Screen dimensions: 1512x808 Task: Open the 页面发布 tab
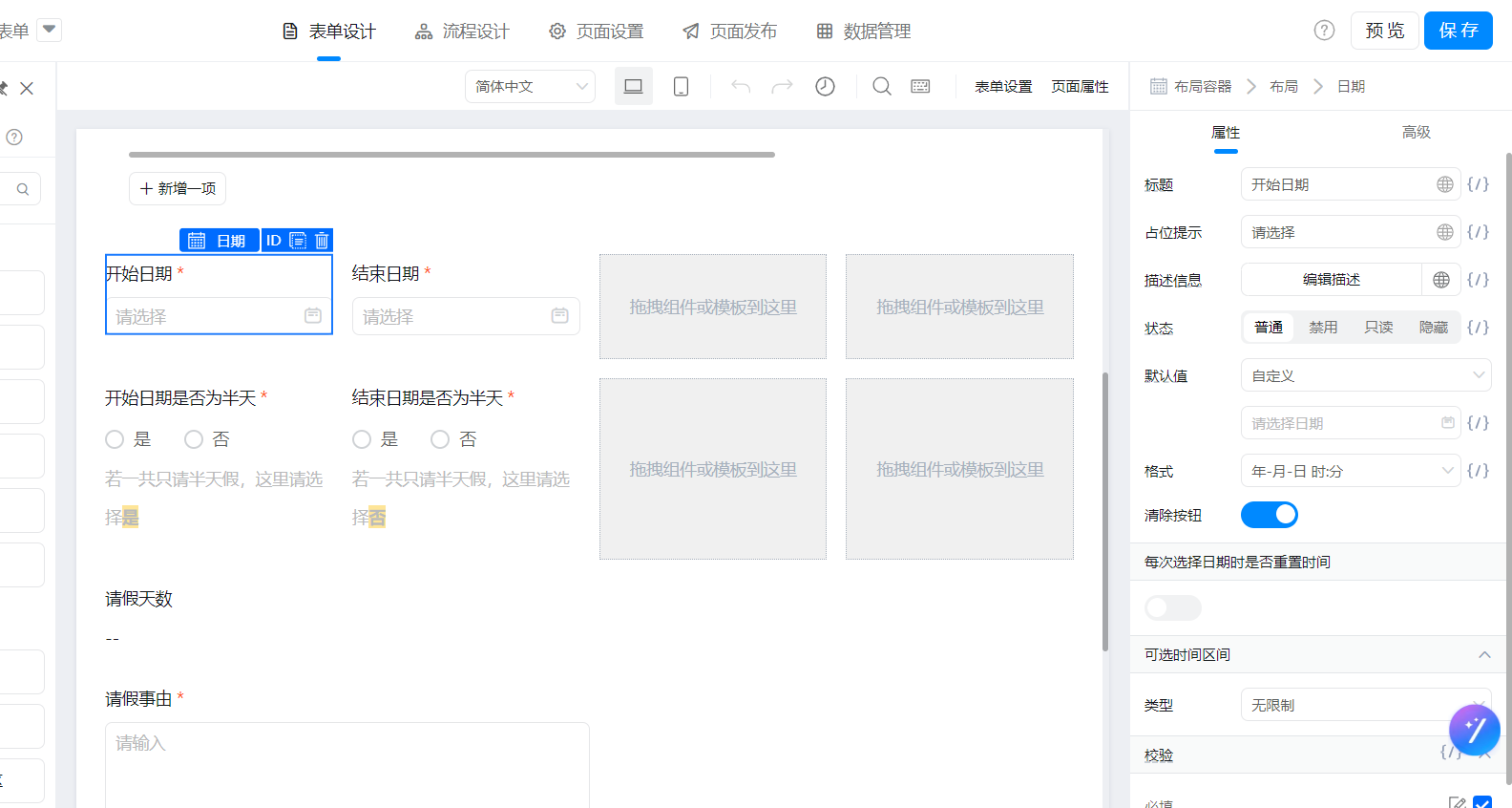click(x=729, y=32)
